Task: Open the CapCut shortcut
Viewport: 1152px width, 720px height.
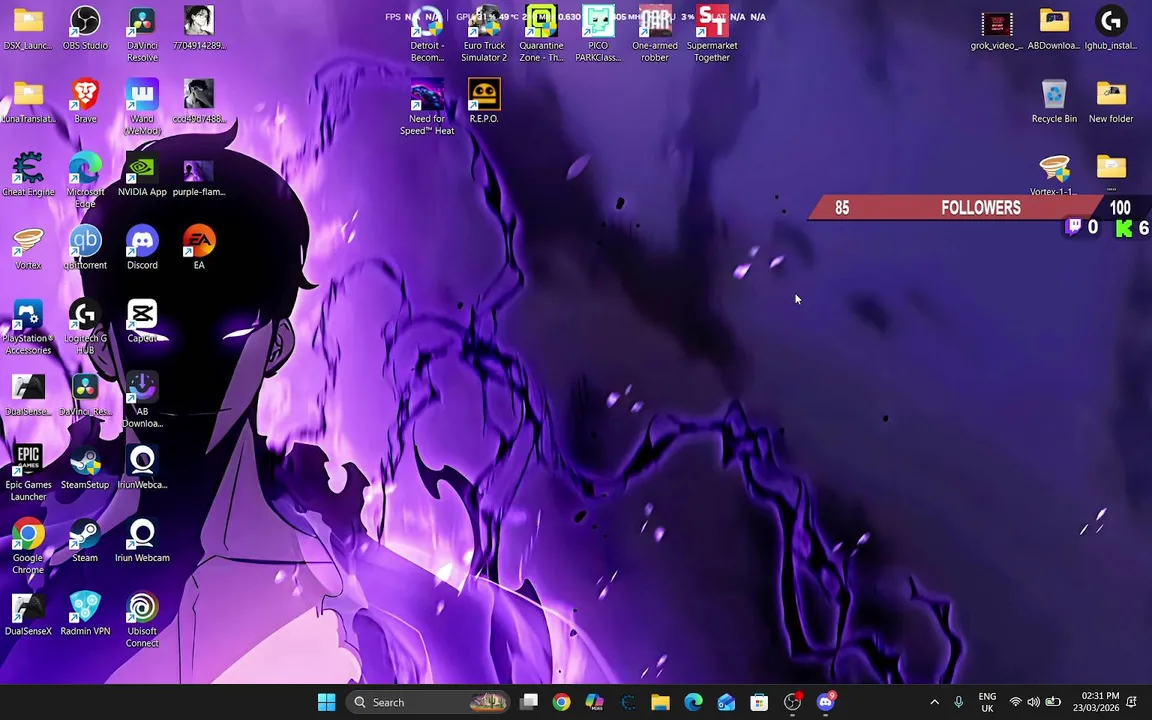Action: pyautogui.click(x=142, y=321)
